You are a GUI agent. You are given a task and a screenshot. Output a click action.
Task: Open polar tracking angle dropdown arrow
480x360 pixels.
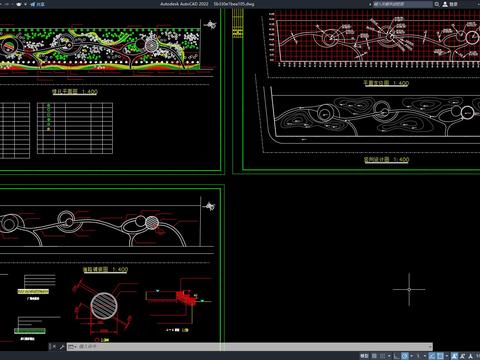(x=411, y=356)
